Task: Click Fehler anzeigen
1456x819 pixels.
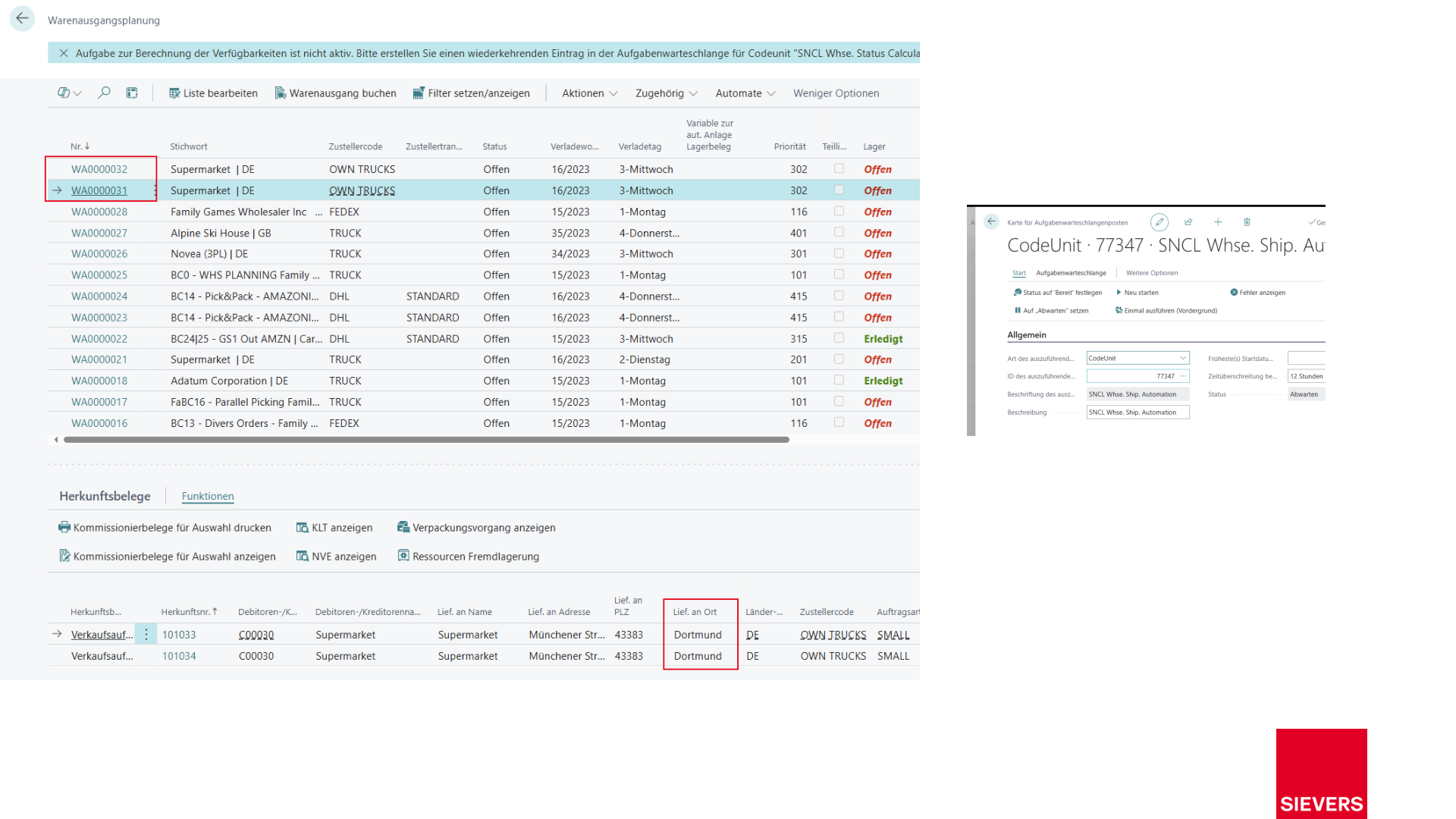Action: 1257,293
